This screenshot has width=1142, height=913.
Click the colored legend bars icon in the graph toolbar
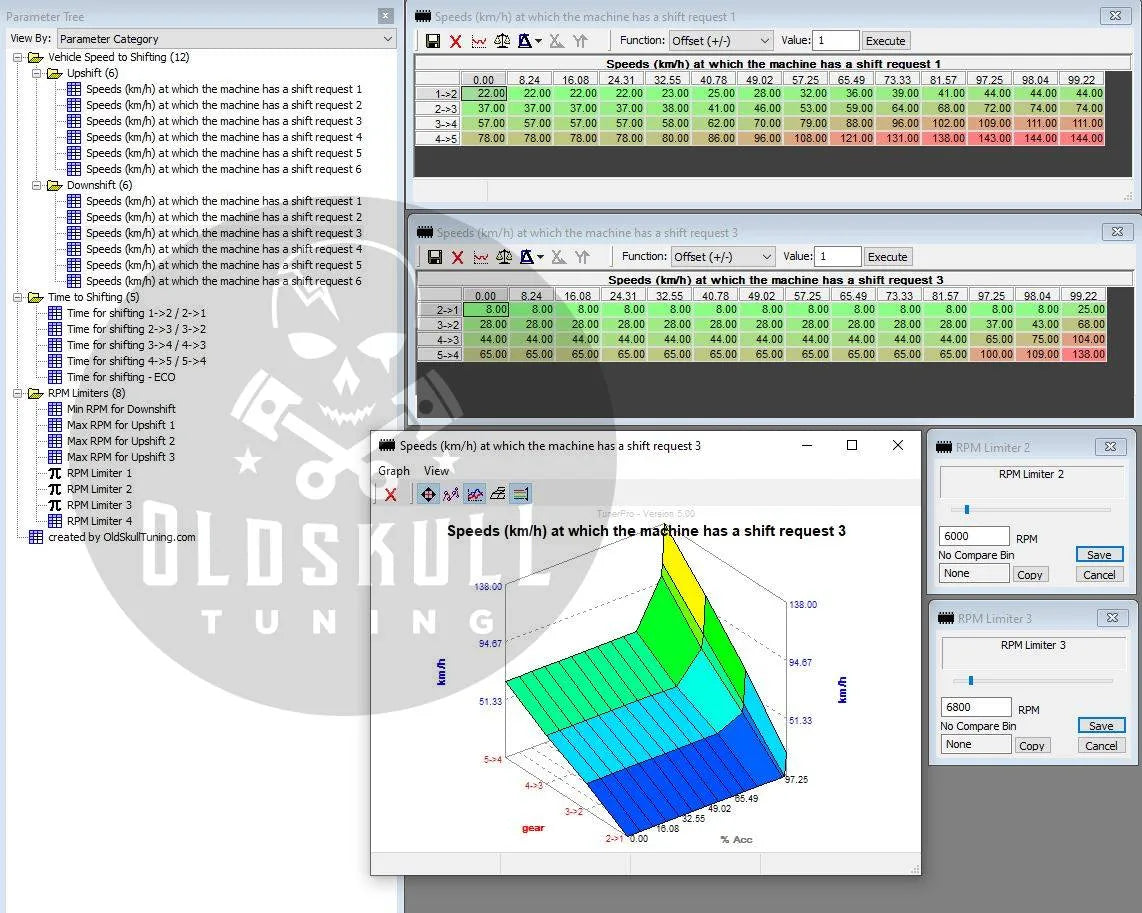(x=520, y=494)
